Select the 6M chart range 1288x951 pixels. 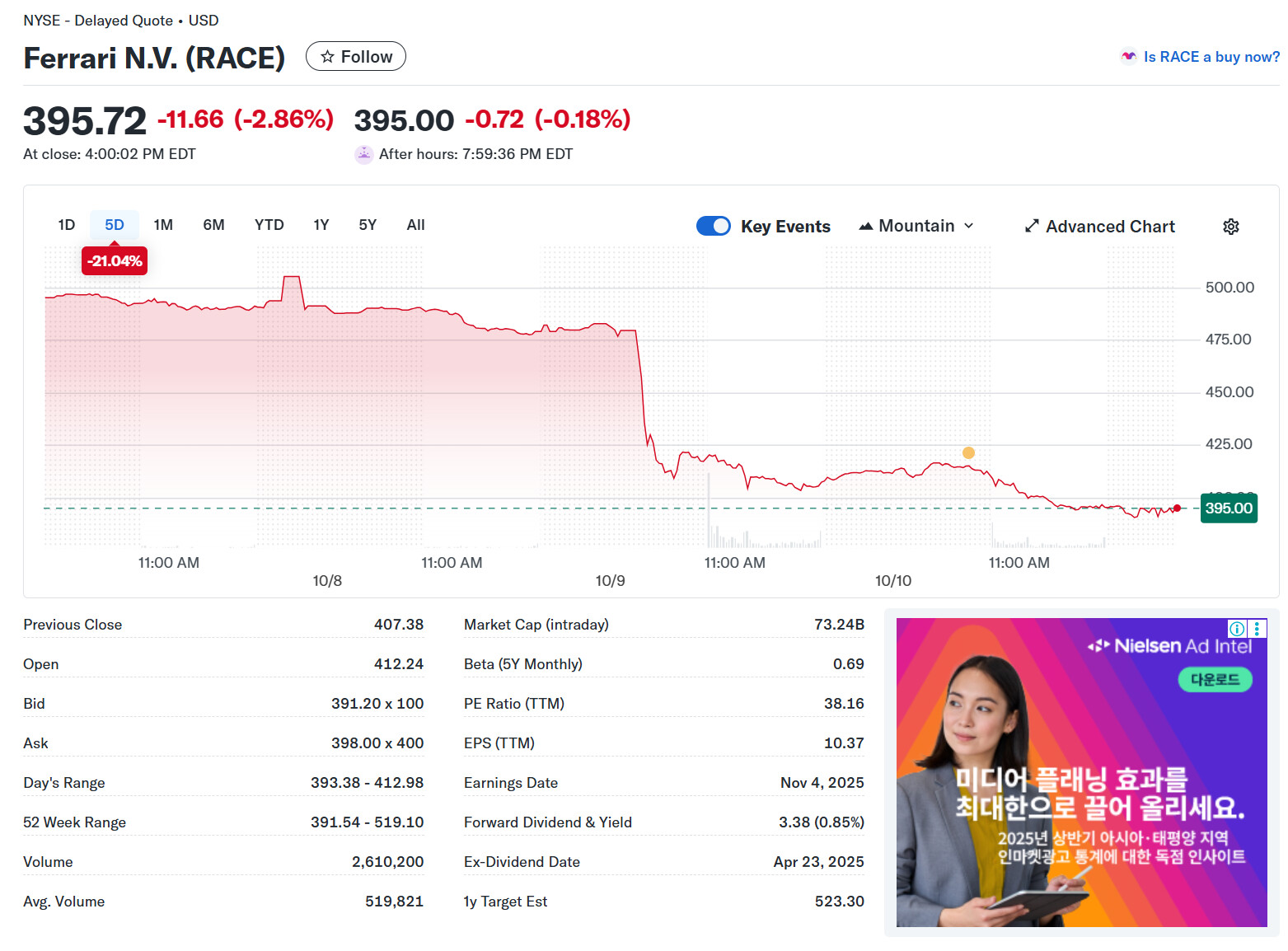pyautogui.click(x=213, y=225)
